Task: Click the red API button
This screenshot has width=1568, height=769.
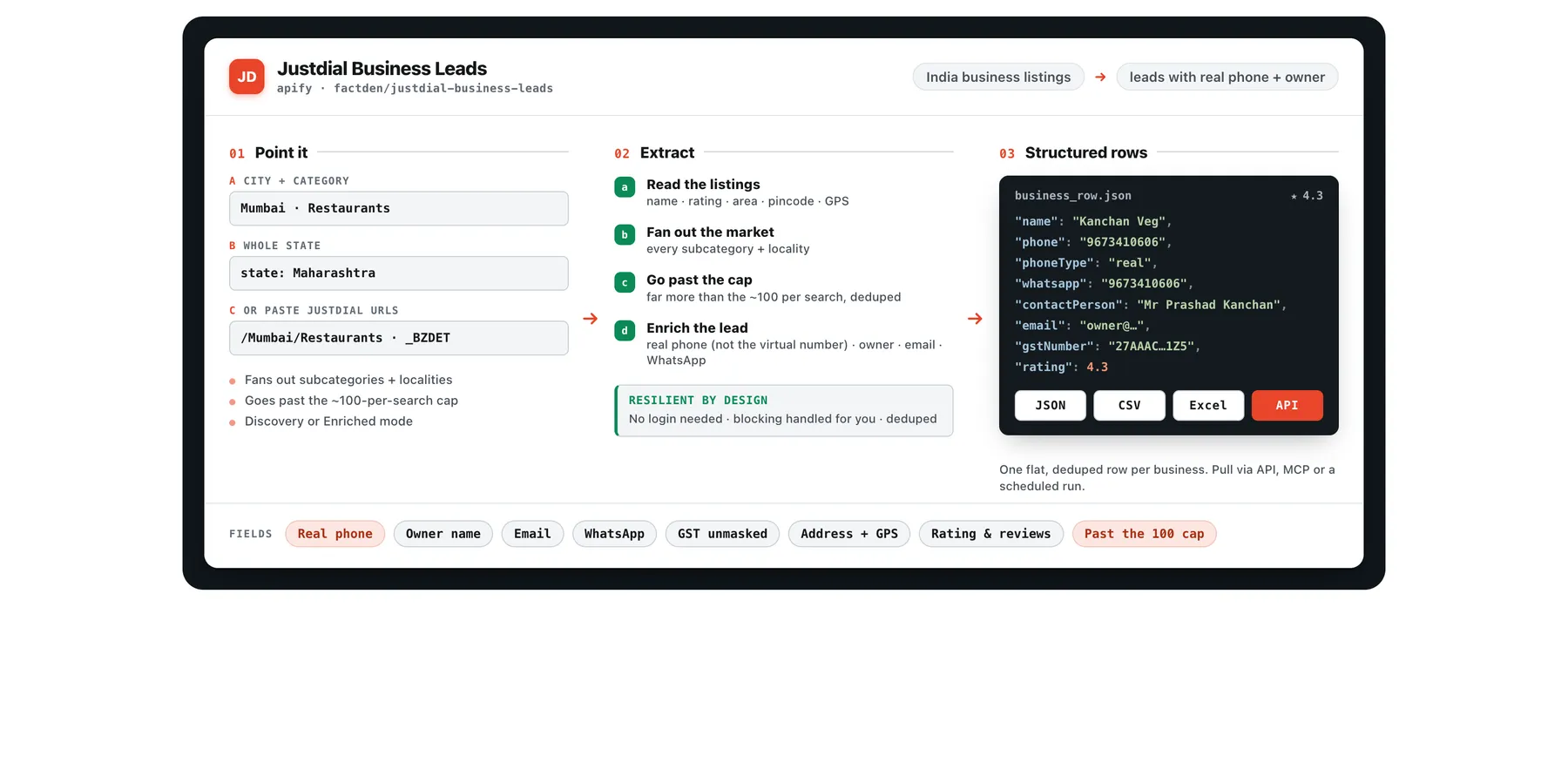Action: tap(1288, 406)
